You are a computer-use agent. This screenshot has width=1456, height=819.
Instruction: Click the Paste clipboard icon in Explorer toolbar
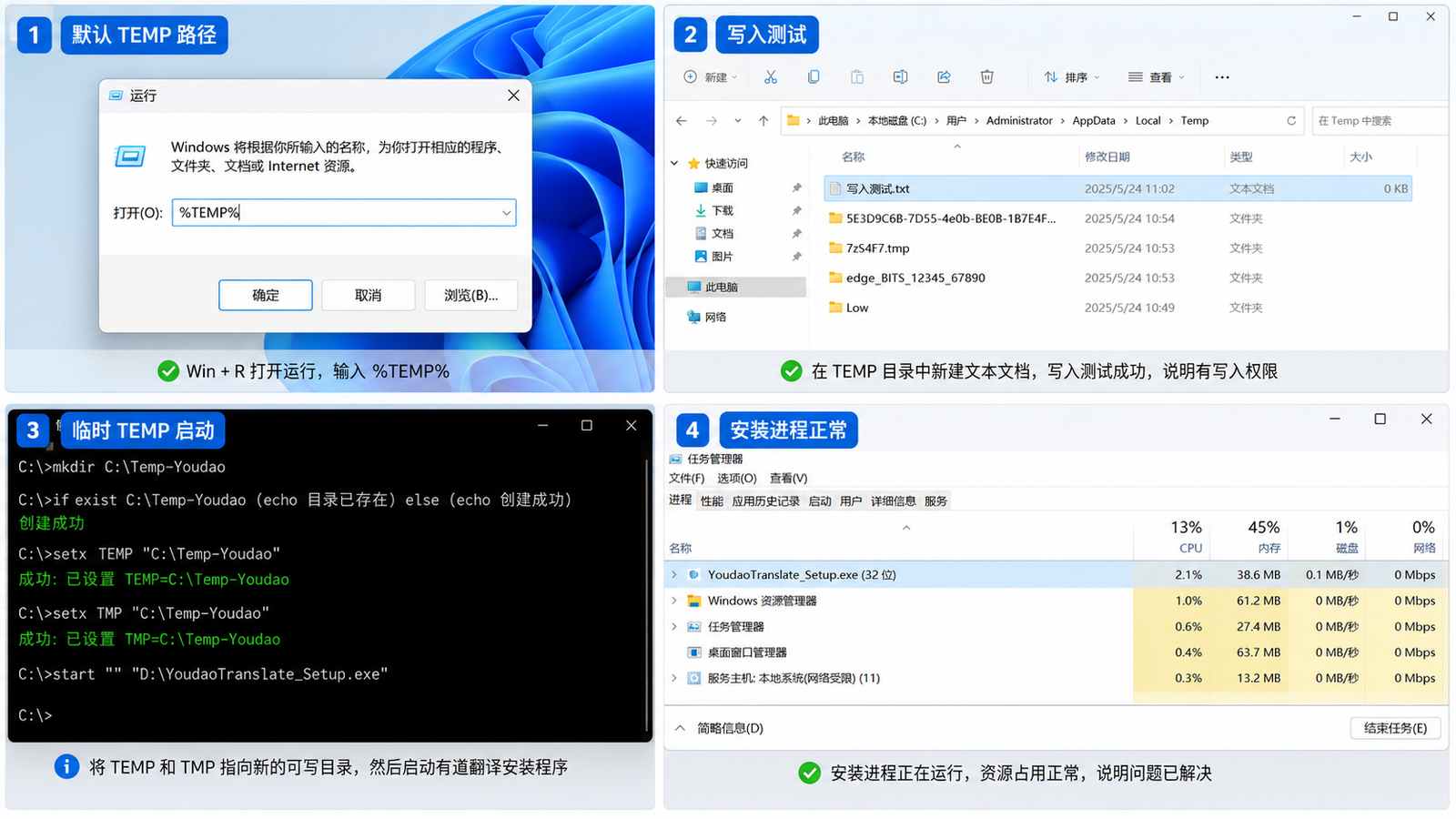tap(857, 77)
